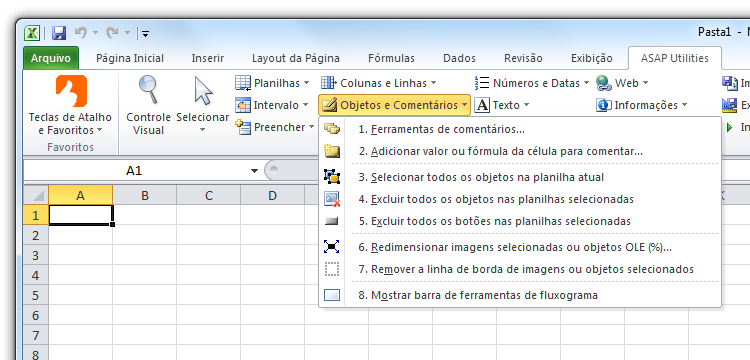Screen dimensions: 750x360
Task: Switch to the Layout da Página tab
Action: (296, 58)
